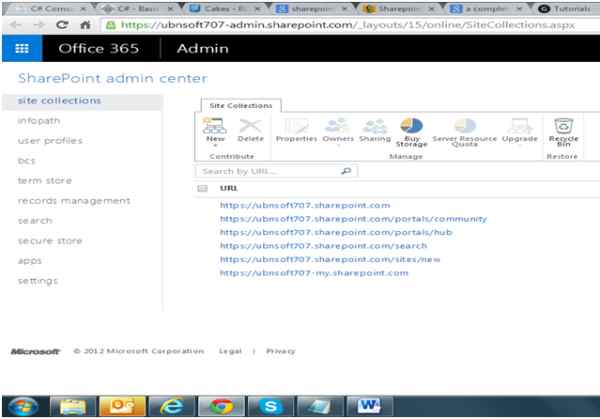Click the Buy Storage pie icon
The width and height of the screenshot is (600, 419).
(411, 126)
